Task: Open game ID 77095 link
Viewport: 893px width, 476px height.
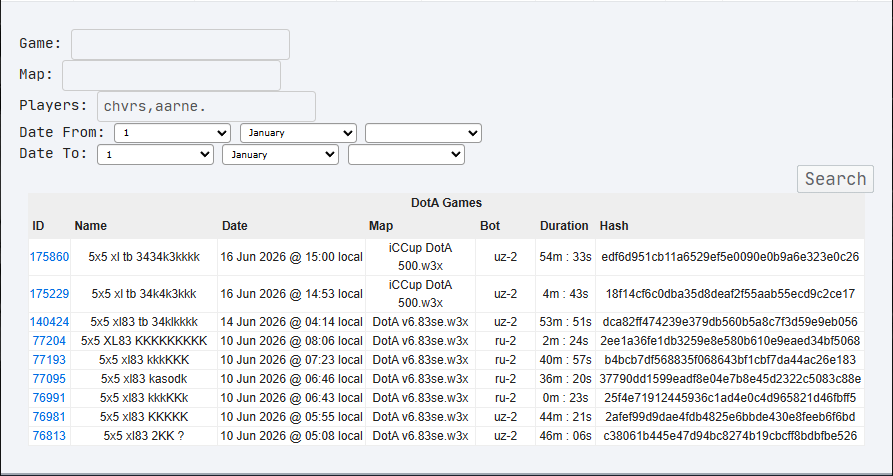Action: coord(49,379)
